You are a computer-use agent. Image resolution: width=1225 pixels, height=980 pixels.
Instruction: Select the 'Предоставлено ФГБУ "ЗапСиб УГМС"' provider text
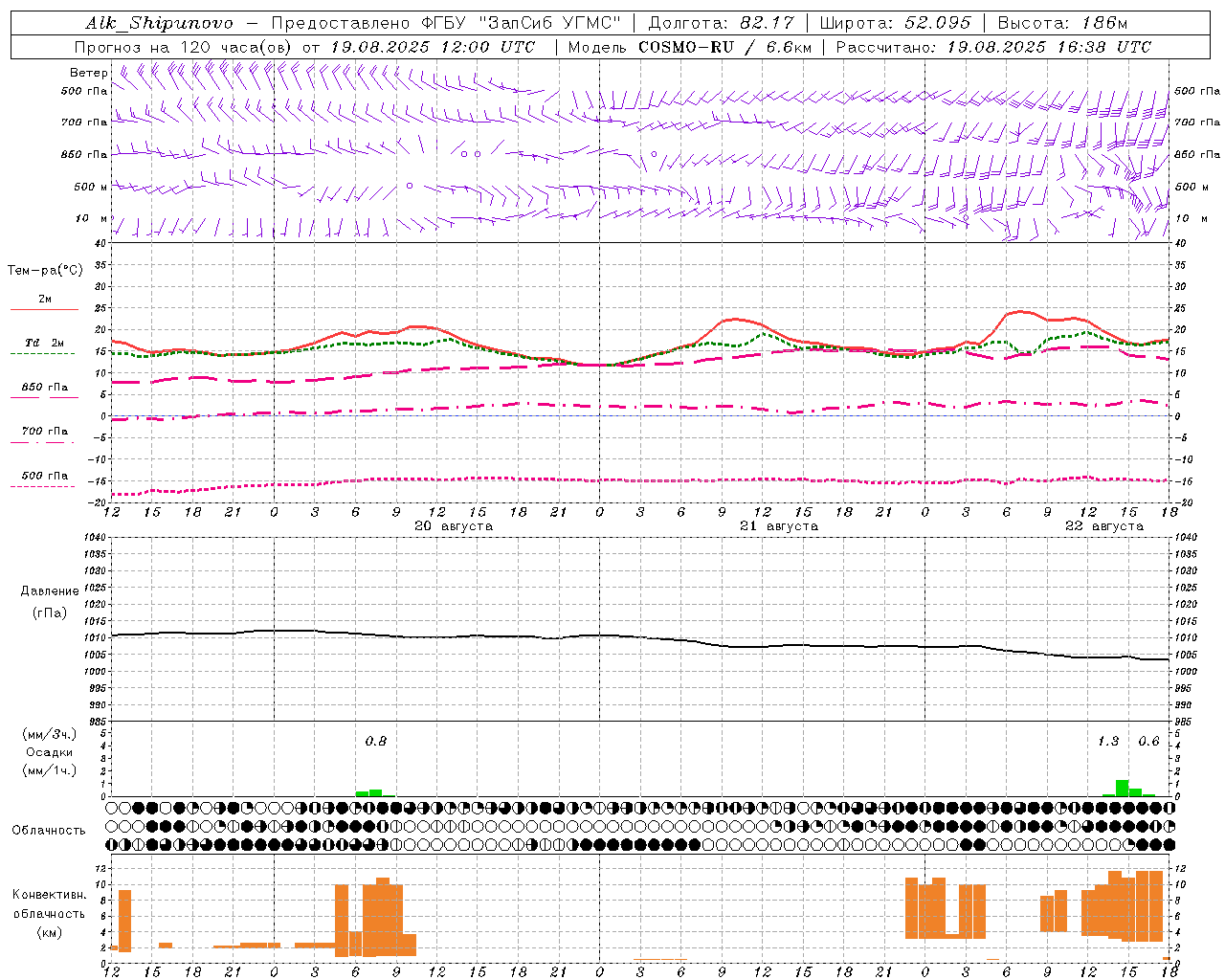446,23
